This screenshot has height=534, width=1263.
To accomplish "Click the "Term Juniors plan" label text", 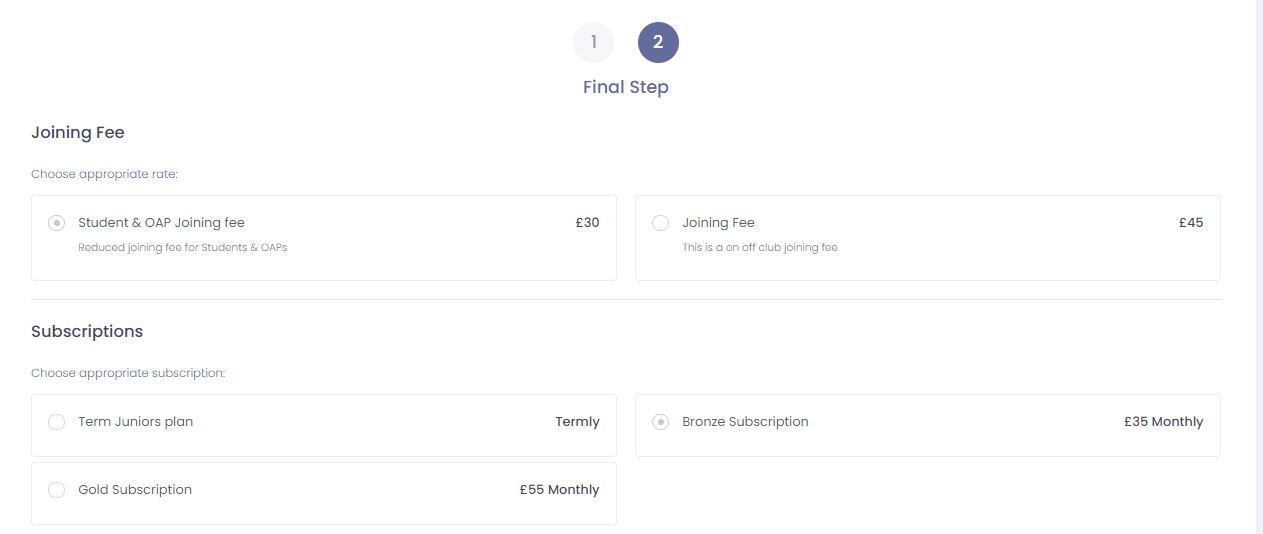I will (x=135, y=422).
